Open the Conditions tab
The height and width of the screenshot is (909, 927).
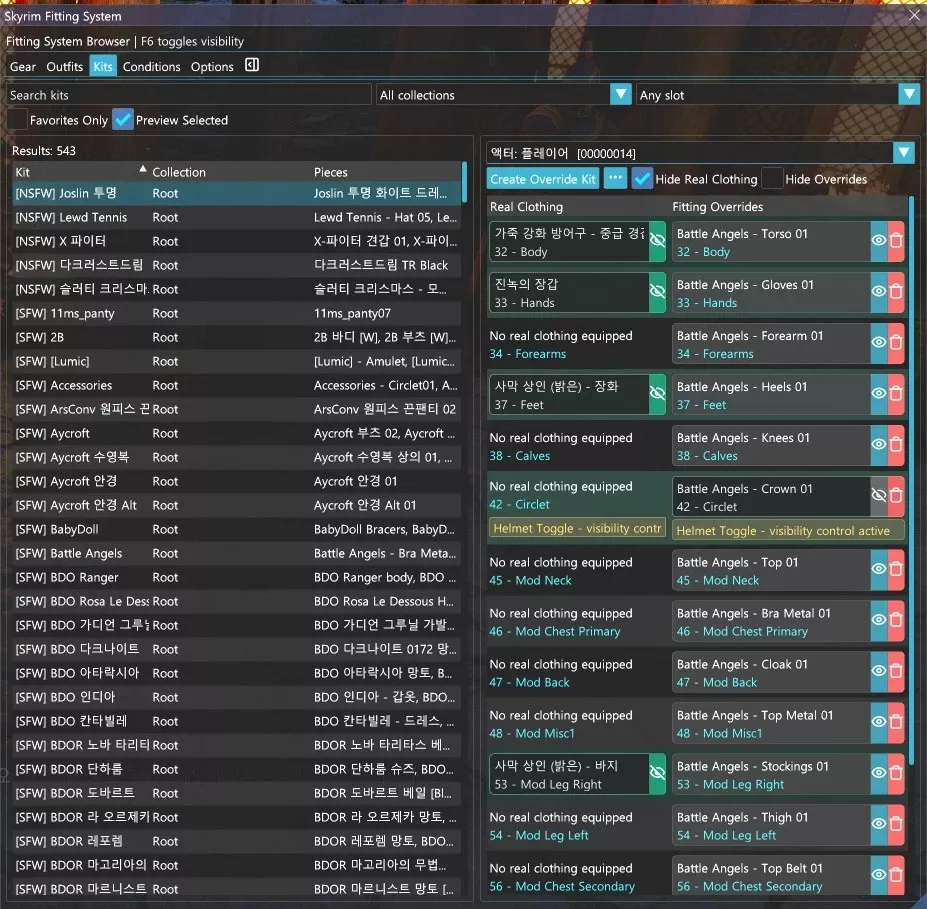(151, 66)
